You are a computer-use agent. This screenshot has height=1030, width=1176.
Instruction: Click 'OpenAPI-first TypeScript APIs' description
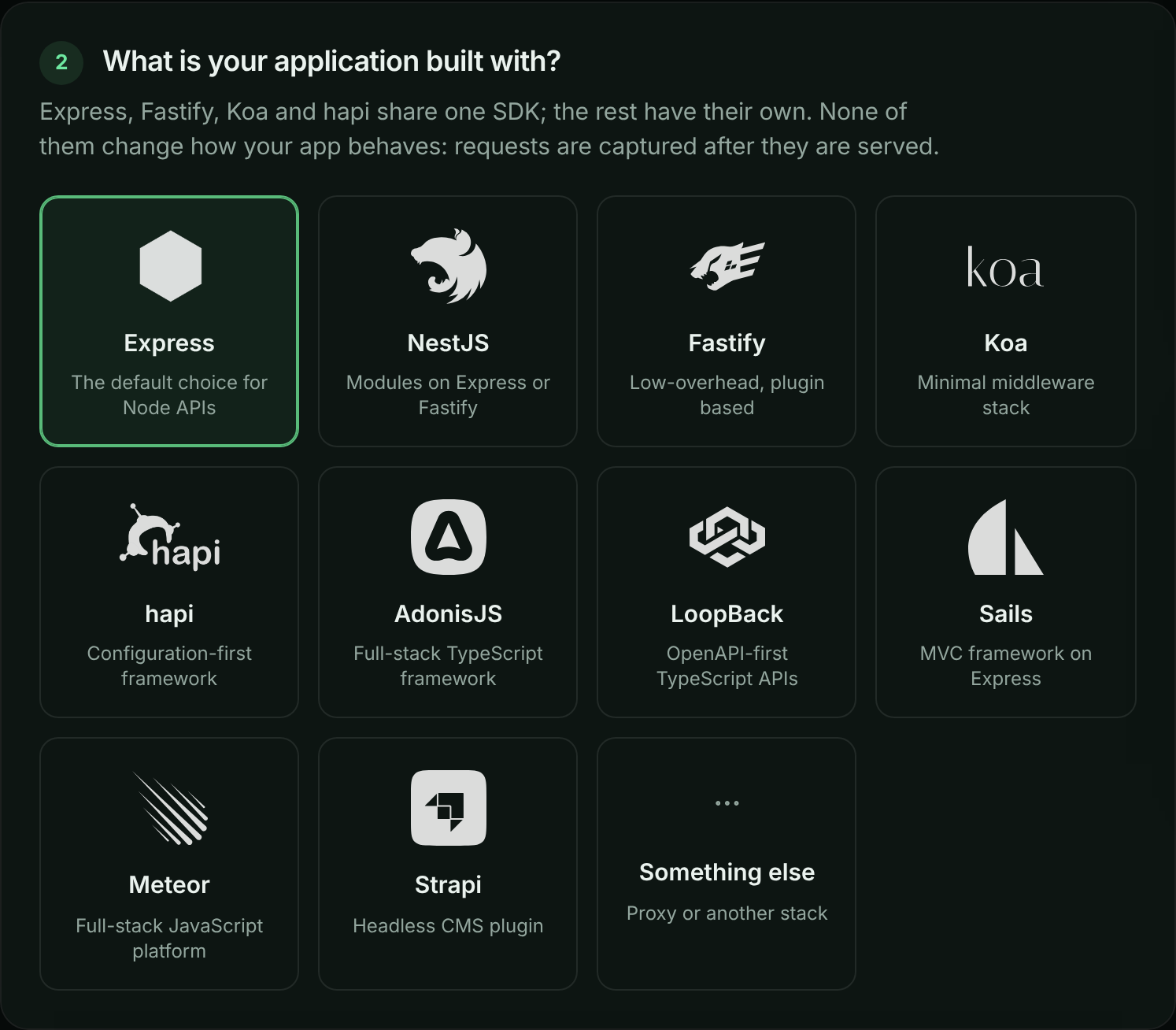727,666
